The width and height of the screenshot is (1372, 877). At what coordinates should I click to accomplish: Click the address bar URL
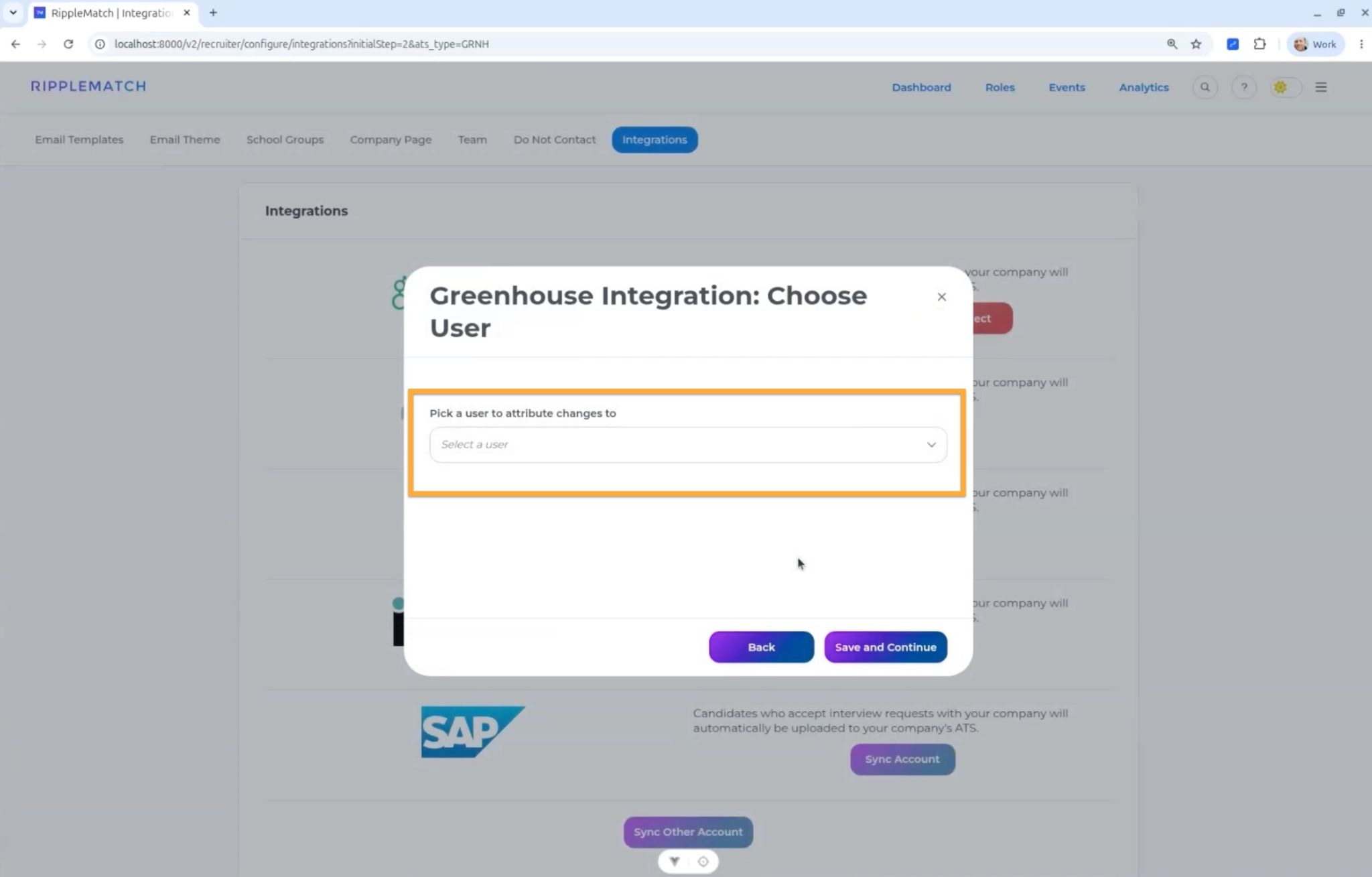tap(301, 44)
